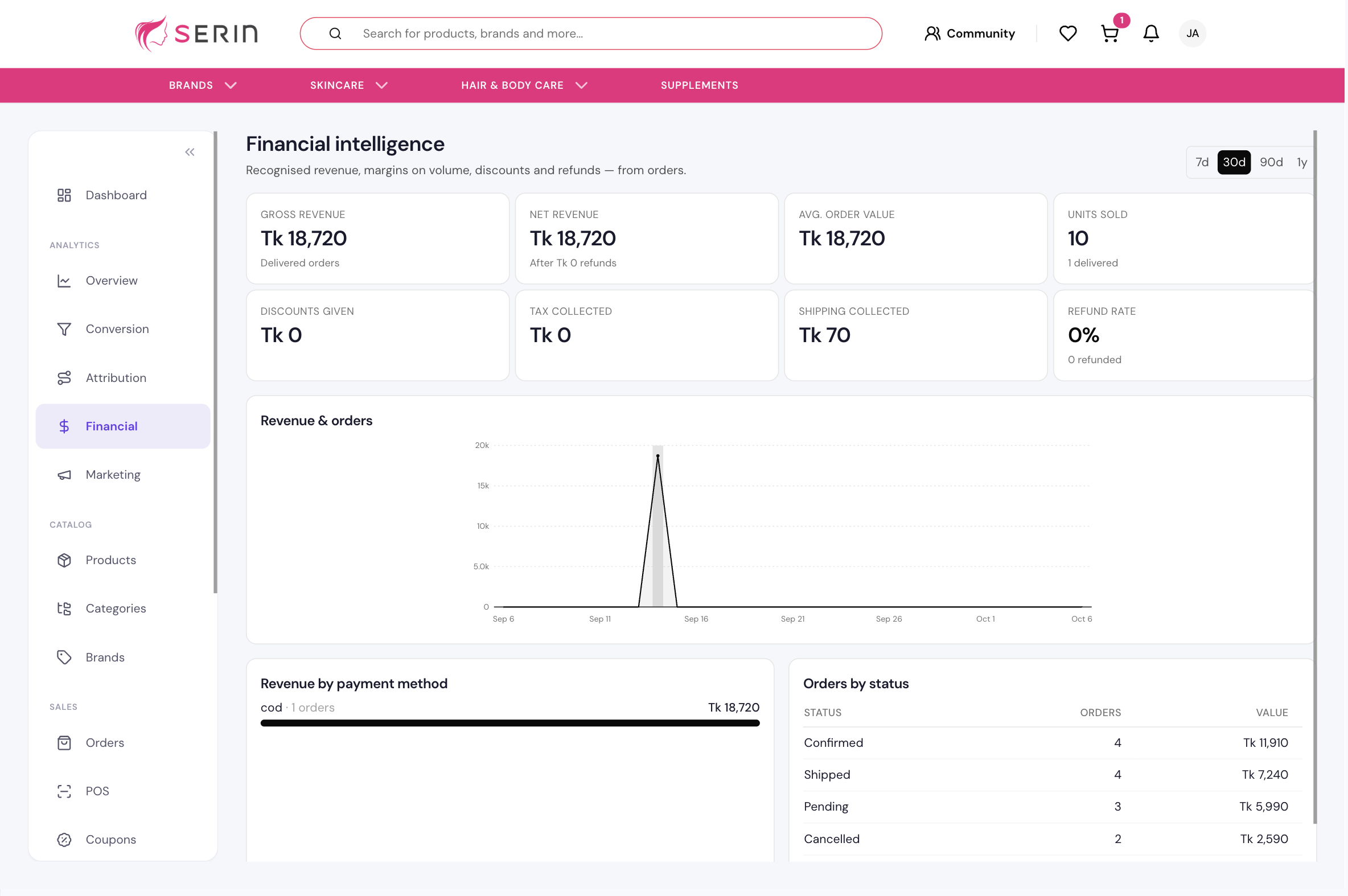Click the cod revenue progress bar
The height and width of the screenshot is (896, 1348).
509,724
